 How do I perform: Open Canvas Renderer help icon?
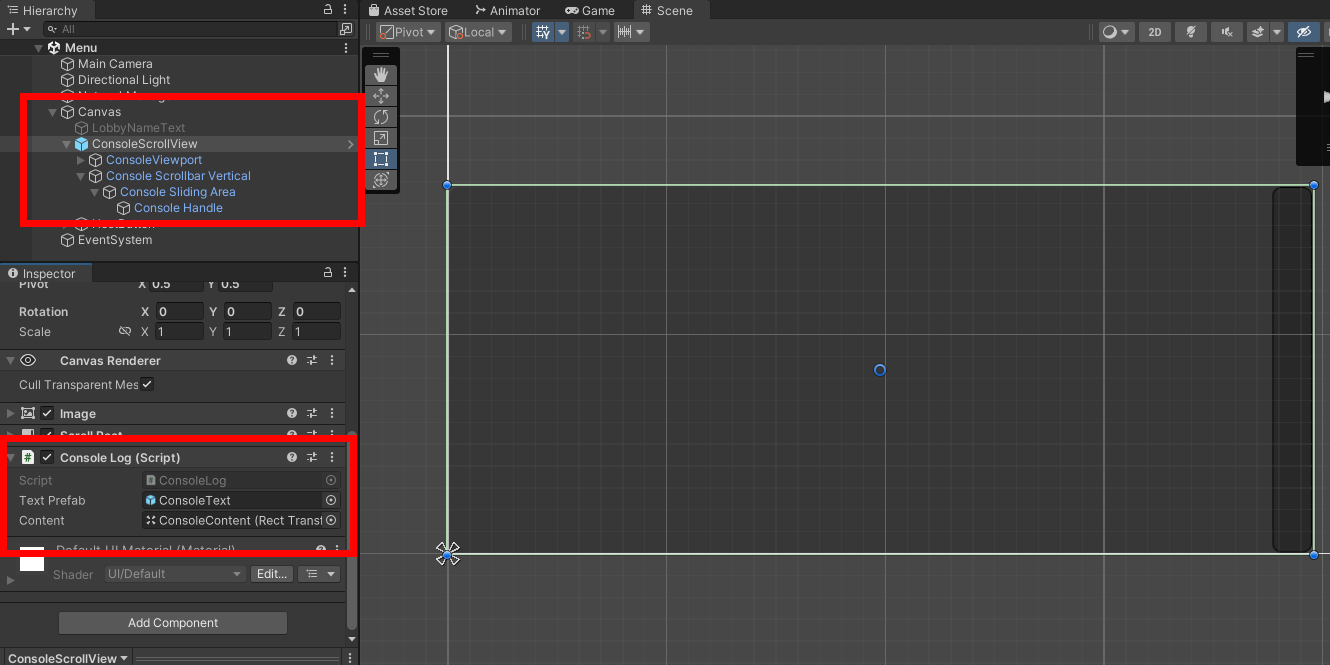coord(292,361)
